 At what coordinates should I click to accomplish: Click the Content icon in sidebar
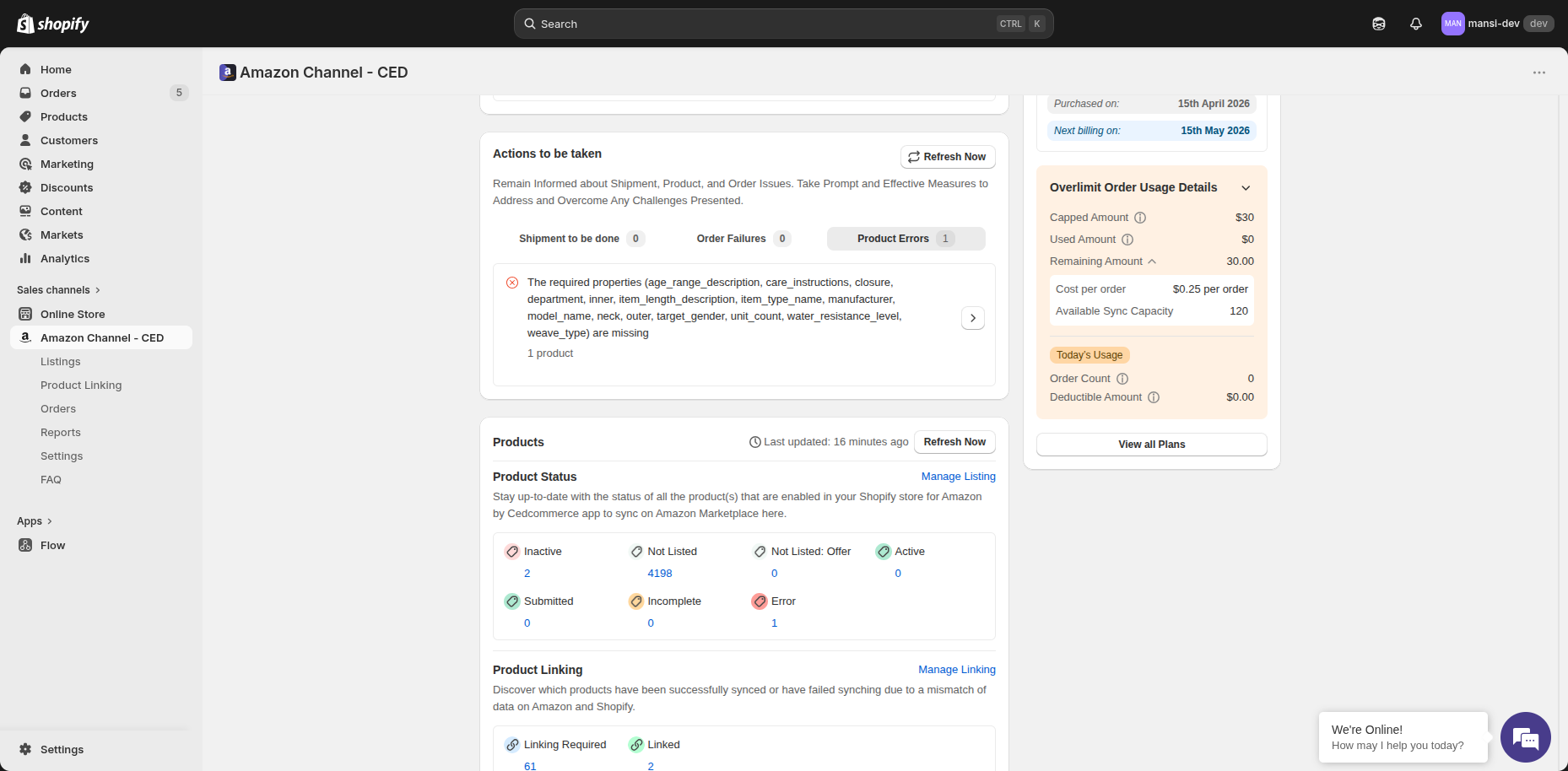(25, 211)
